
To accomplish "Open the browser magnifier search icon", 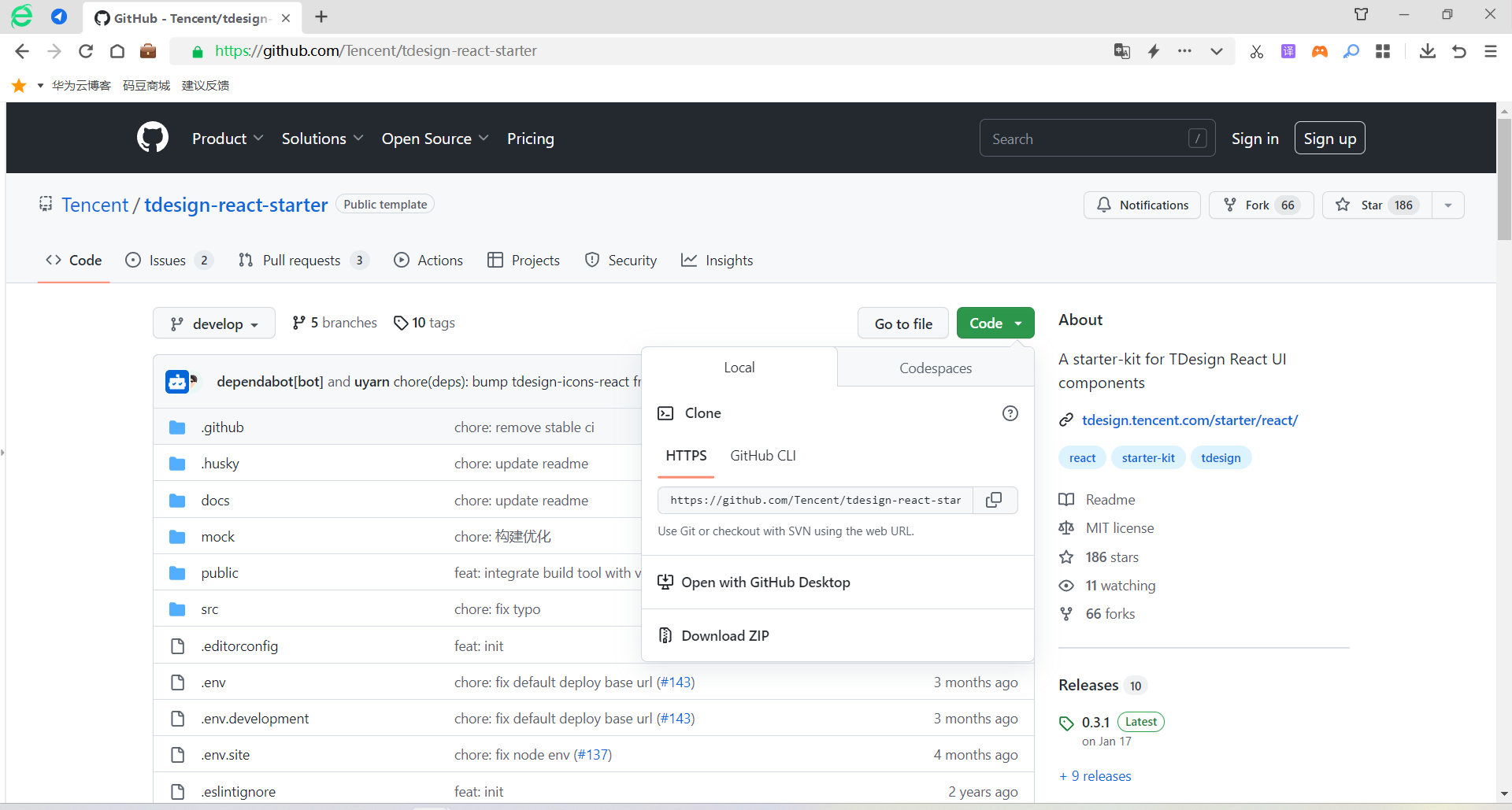I will [1351, 51].
